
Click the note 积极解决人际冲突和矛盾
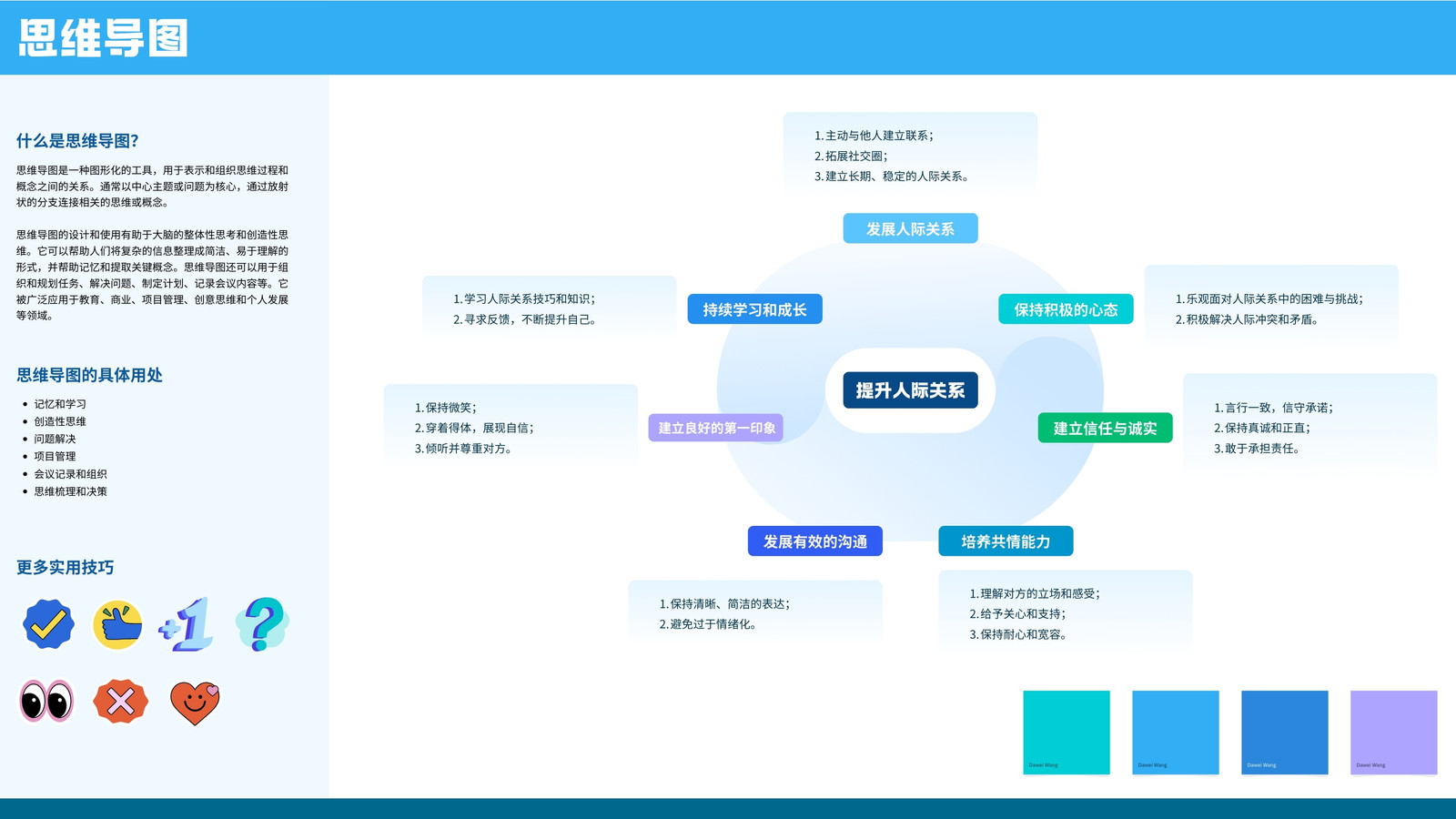(1247, 319)
